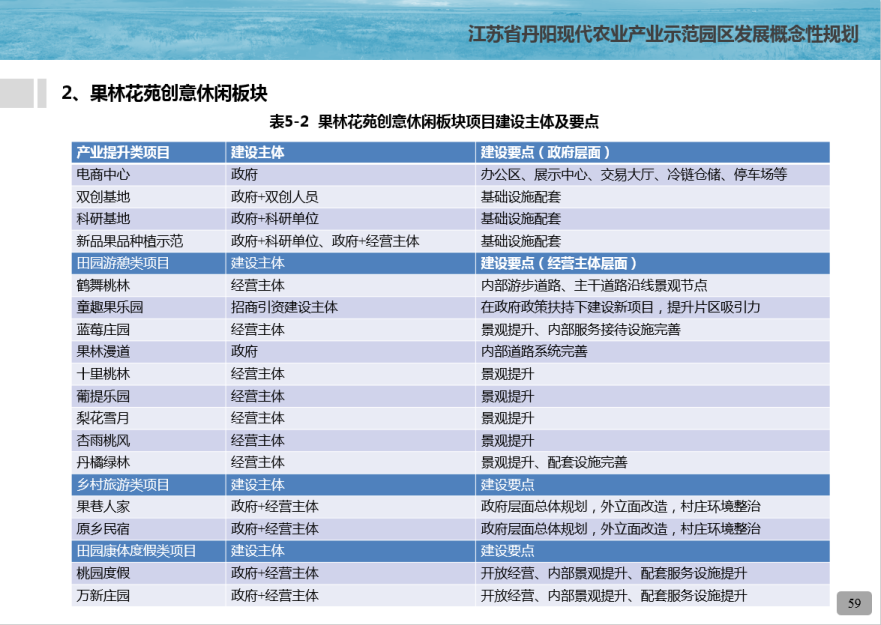Image resolution: width=881 pixels, height=625 pixels.
Task: Select the cell 果林漫道
Action: 148,352
